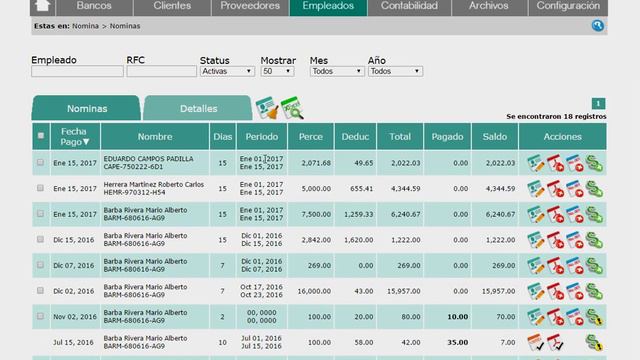Click the blue document icon in the Nov 02, 2016 row
The width and height of the screenshot is (640, 360).
(575, 317)
